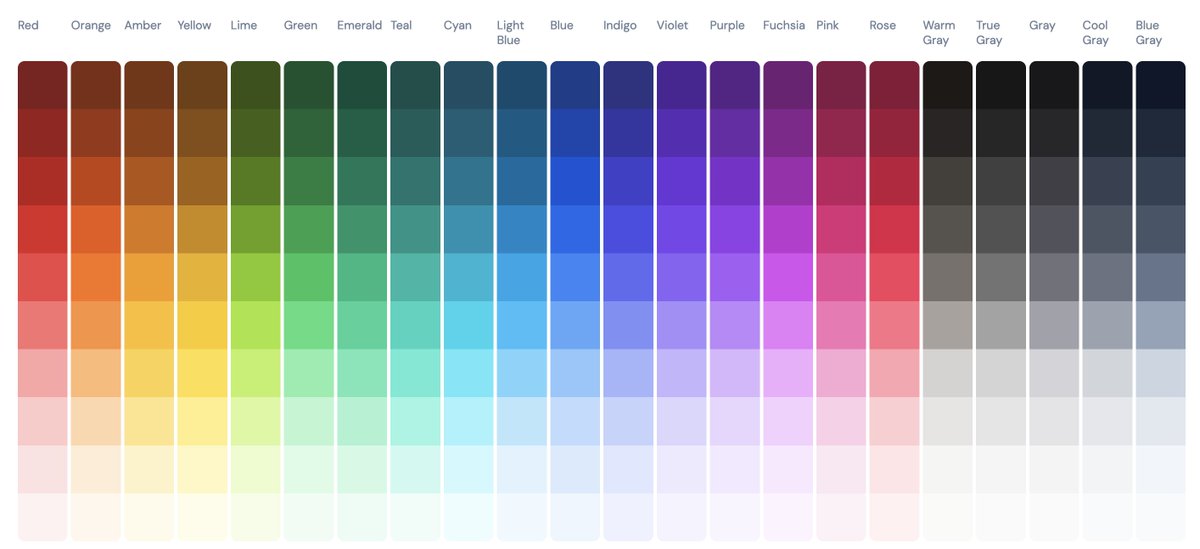Select the darkest Green column swatch

pos(309,85)
